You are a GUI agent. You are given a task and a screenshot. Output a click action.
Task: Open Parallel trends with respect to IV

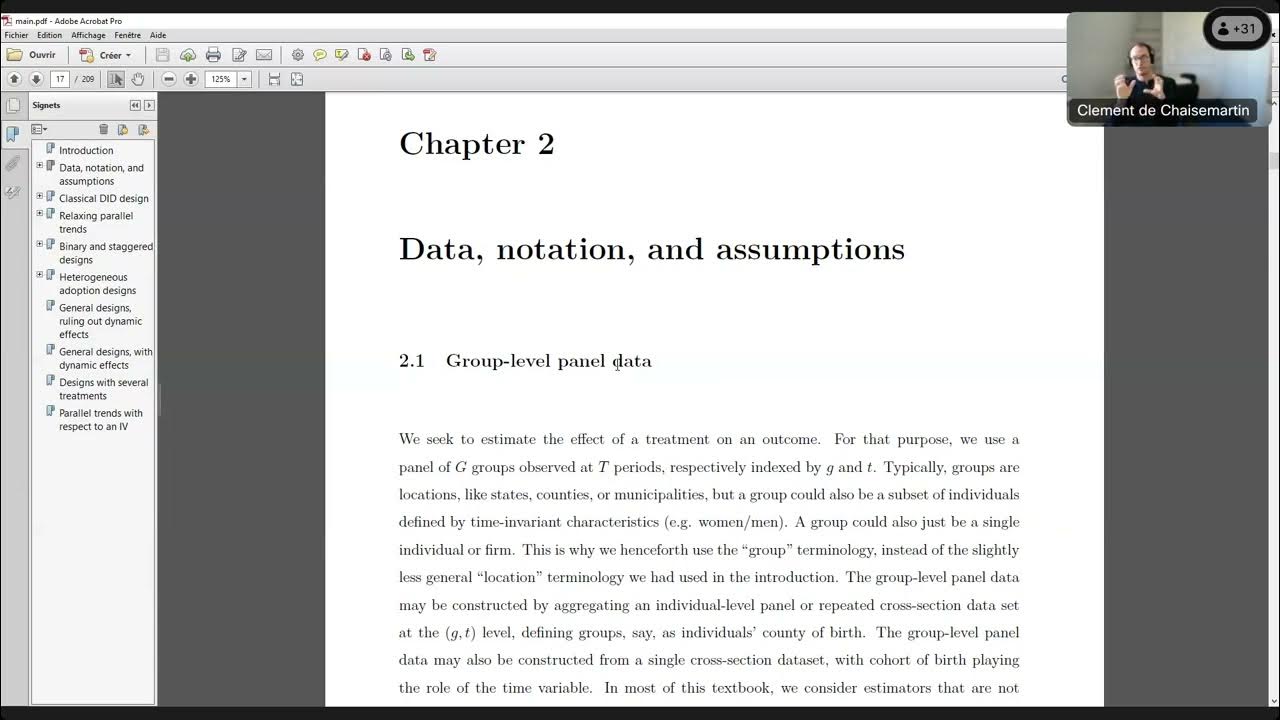pyautogui.click(x=101, y=420)
